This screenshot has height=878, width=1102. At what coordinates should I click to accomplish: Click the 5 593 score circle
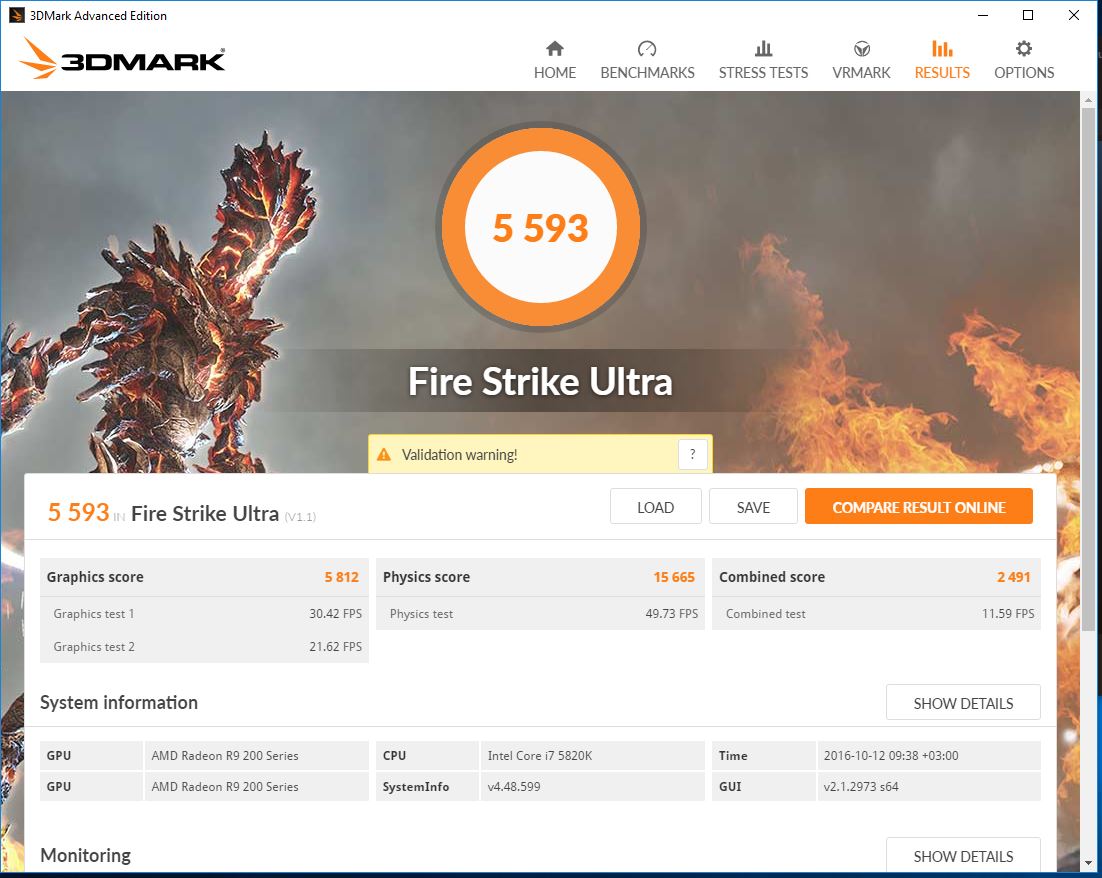pyautogui.click(x=540, y=227)
